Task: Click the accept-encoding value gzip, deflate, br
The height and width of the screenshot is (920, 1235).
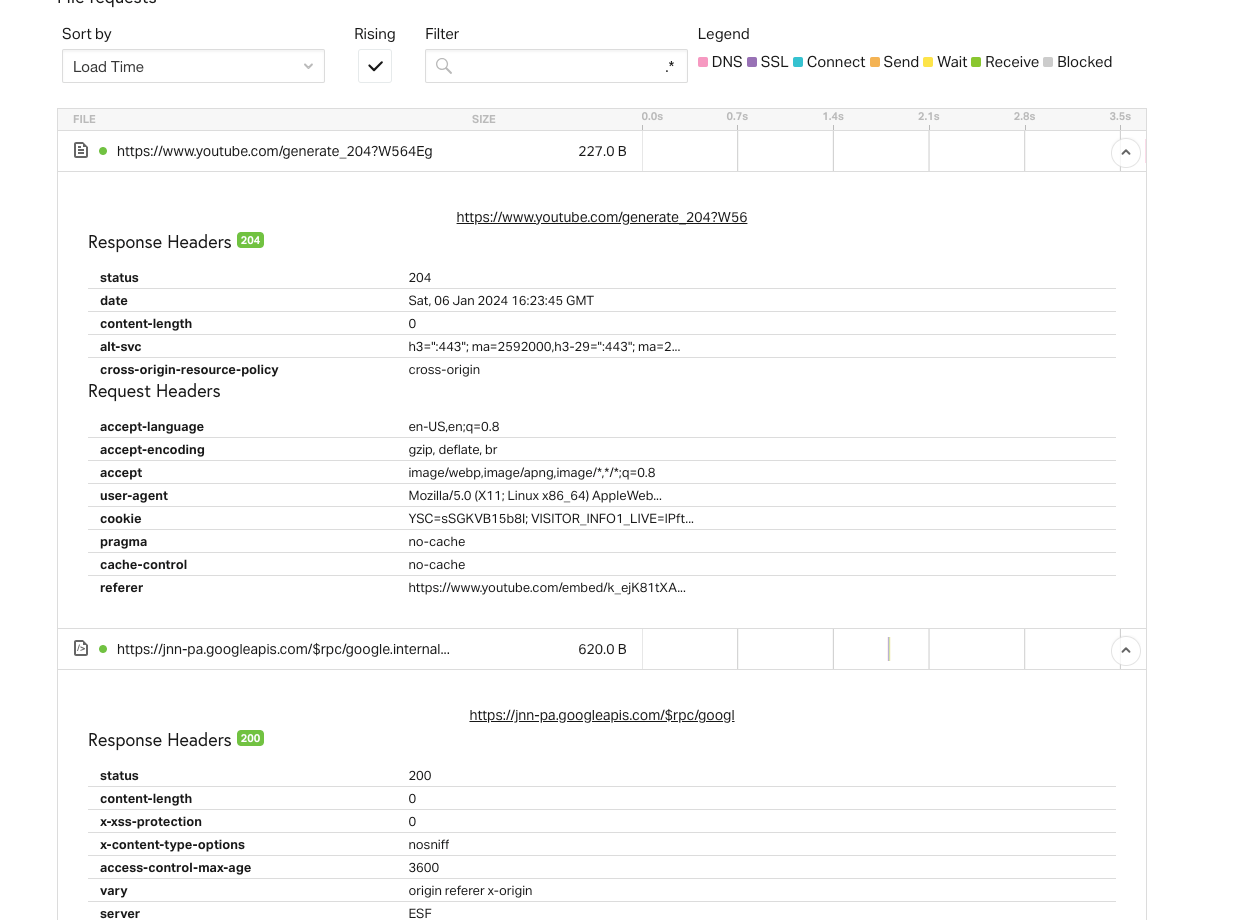Action: click(453, 449)
